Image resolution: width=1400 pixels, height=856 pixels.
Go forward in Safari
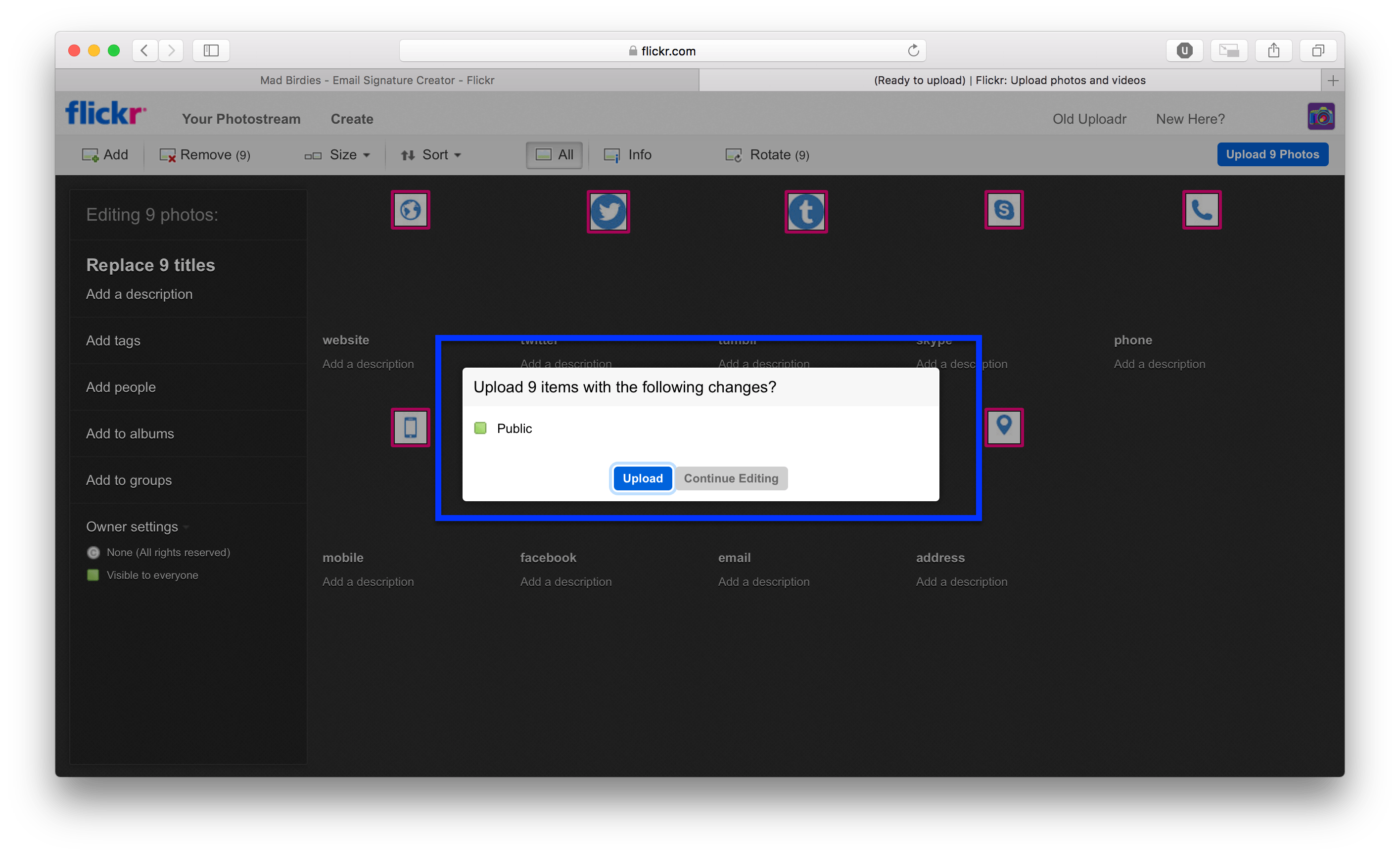pyautogui.click(x=171, y=50)
